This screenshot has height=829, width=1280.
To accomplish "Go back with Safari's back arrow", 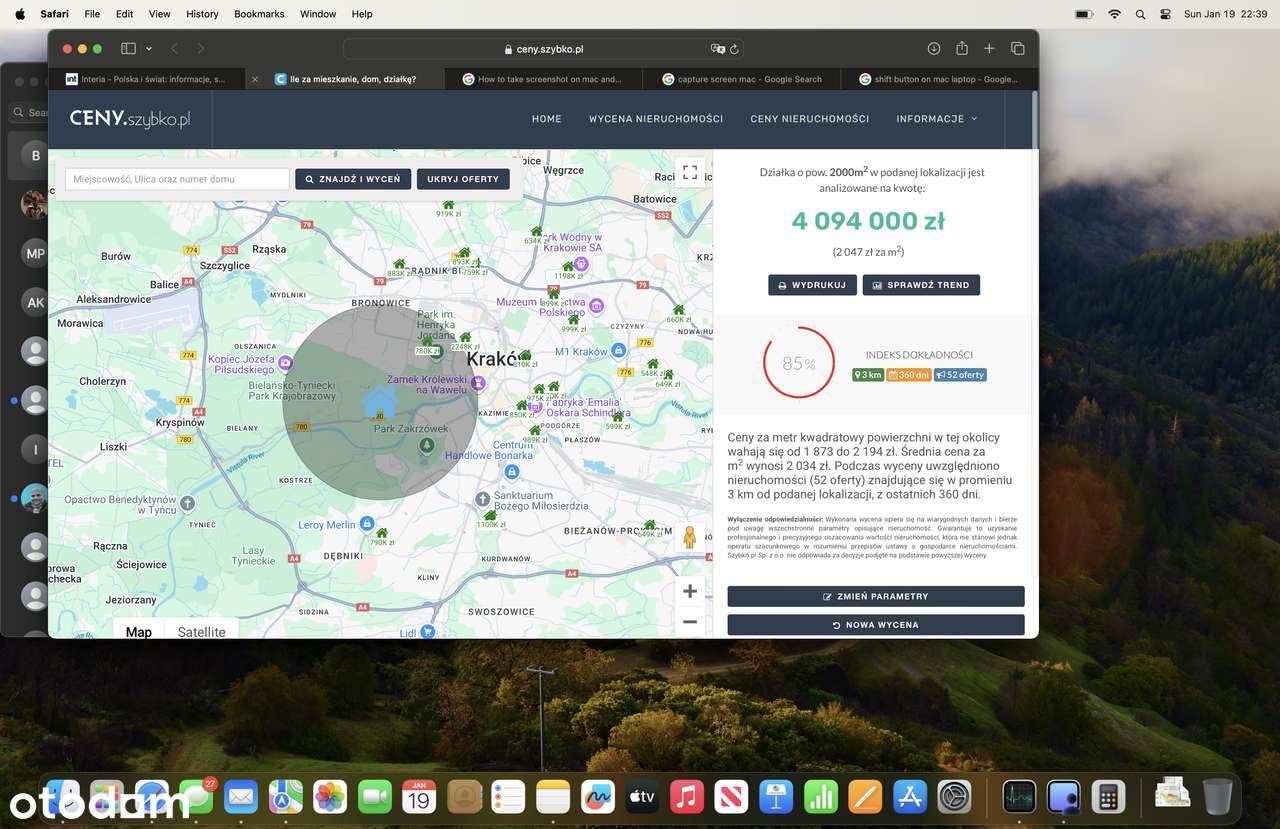I will (174, 48).
